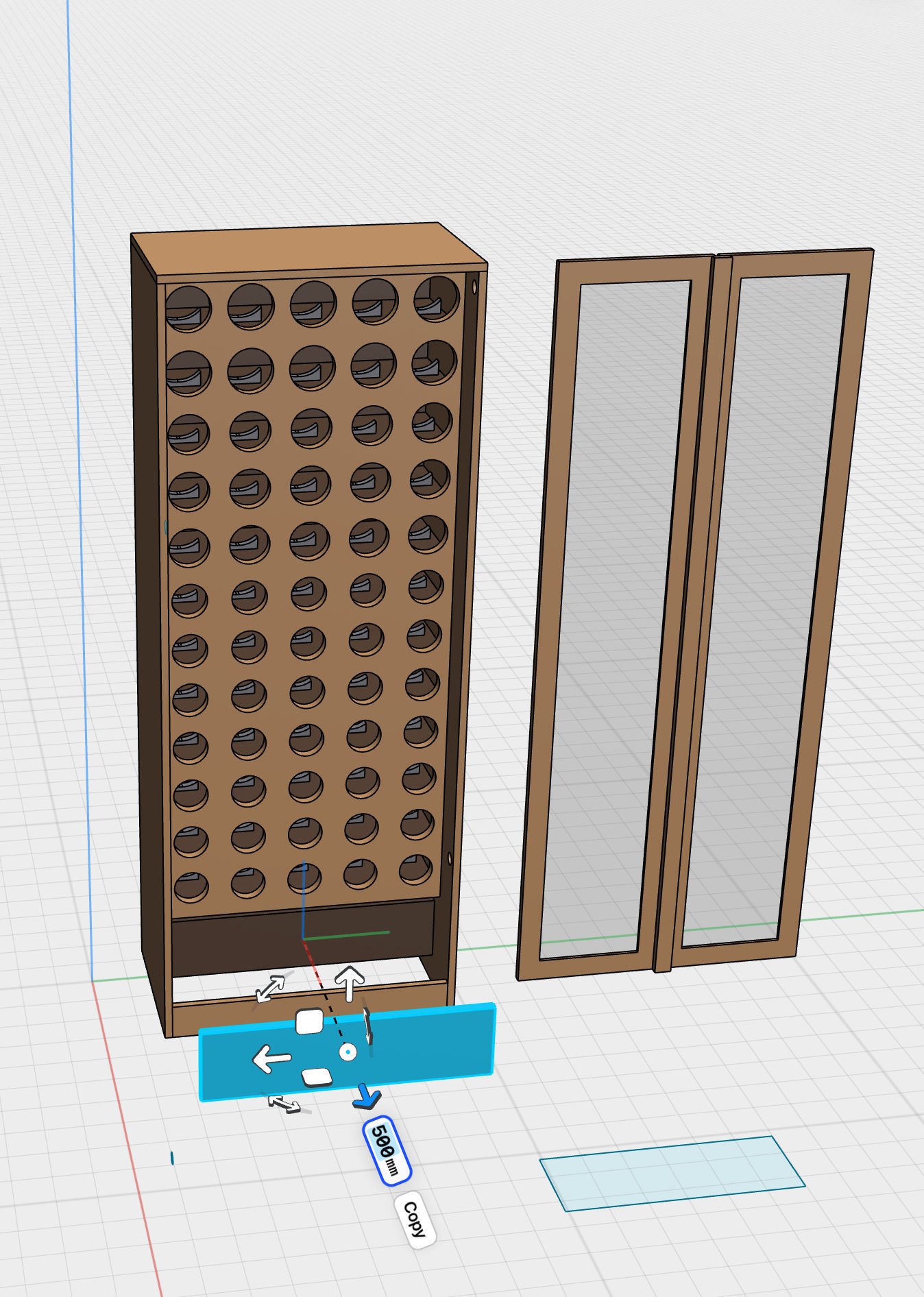Click the white leftward move arrow
Viewport: 924px width, 1297px height.
272,1060
